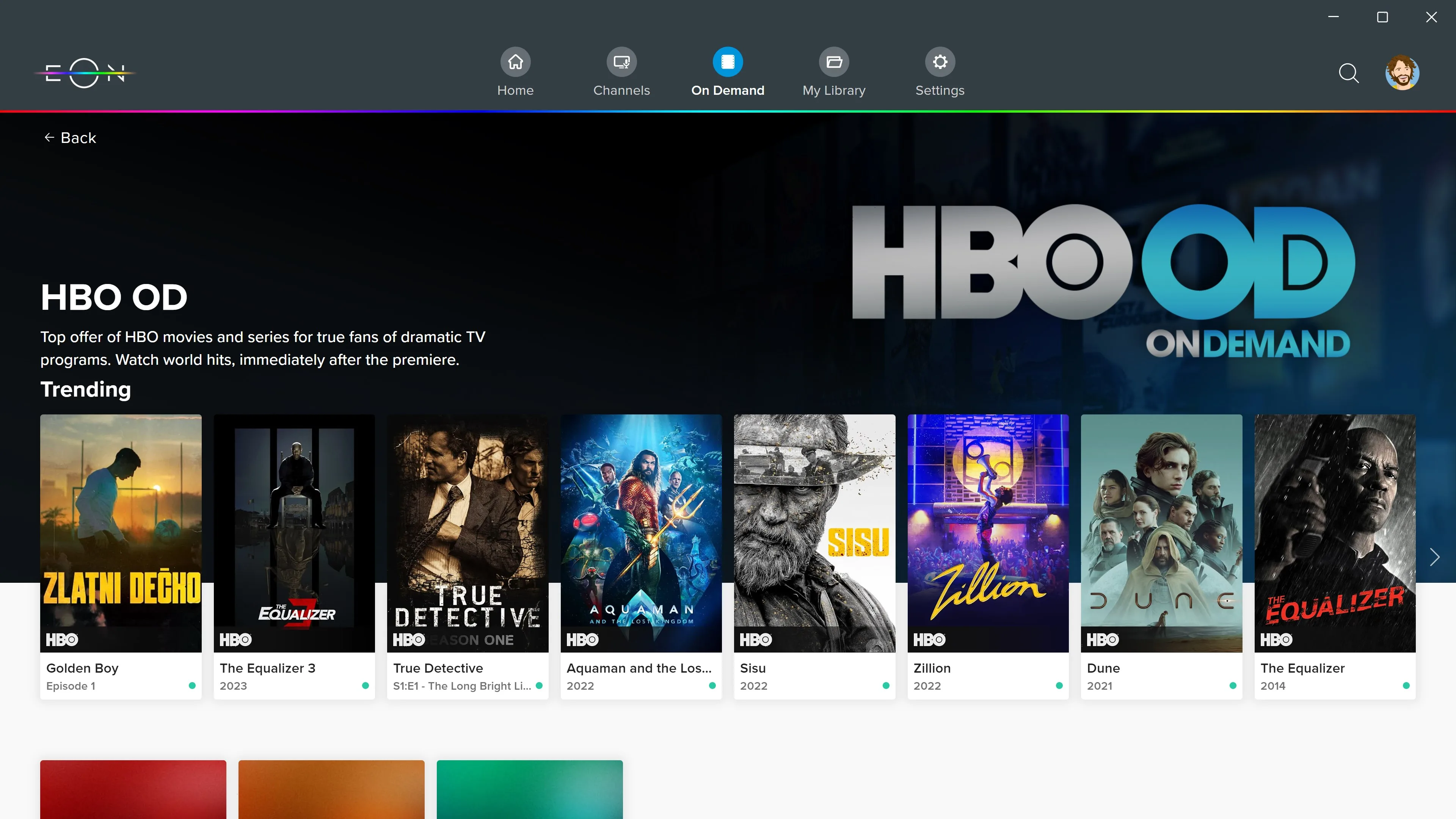Click the Sisu title text

(753, 668)
